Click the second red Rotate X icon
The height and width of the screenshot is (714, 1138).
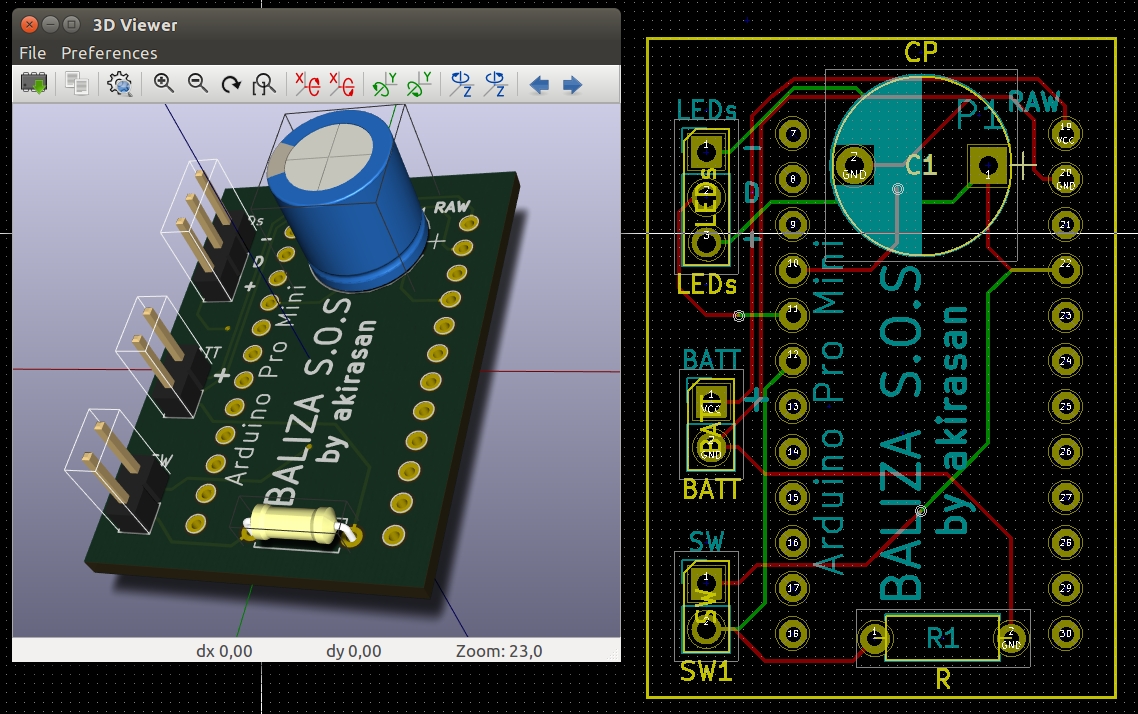click(342, 84)
